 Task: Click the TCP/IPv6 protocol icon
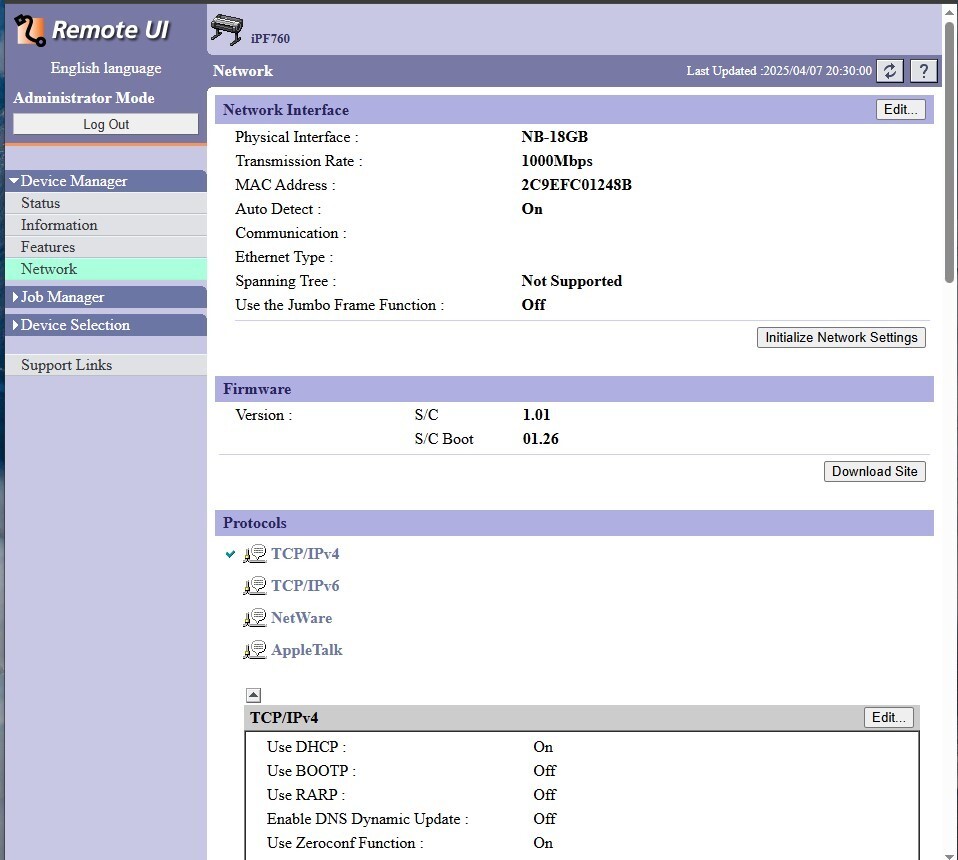coord(255,586)
